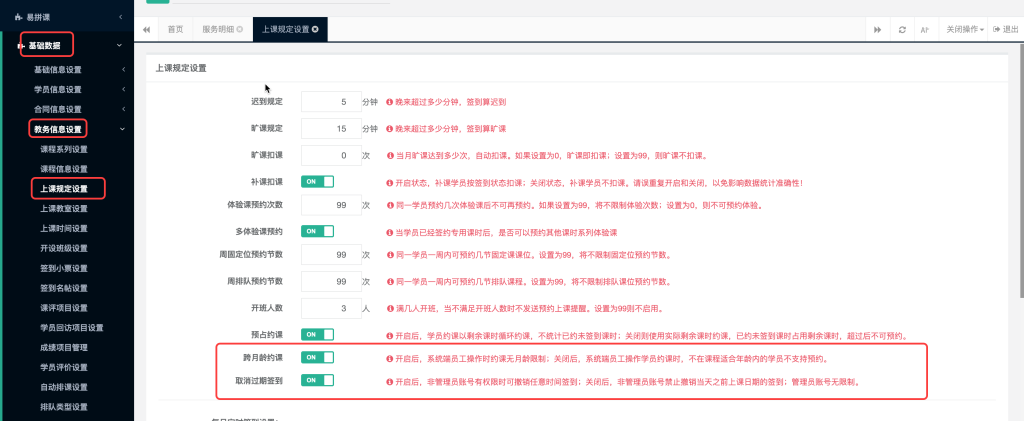Click the info icon beside 体验课预约次数 hint
The height and width of the screenshot is (421, 1024).
coord(389,205)
